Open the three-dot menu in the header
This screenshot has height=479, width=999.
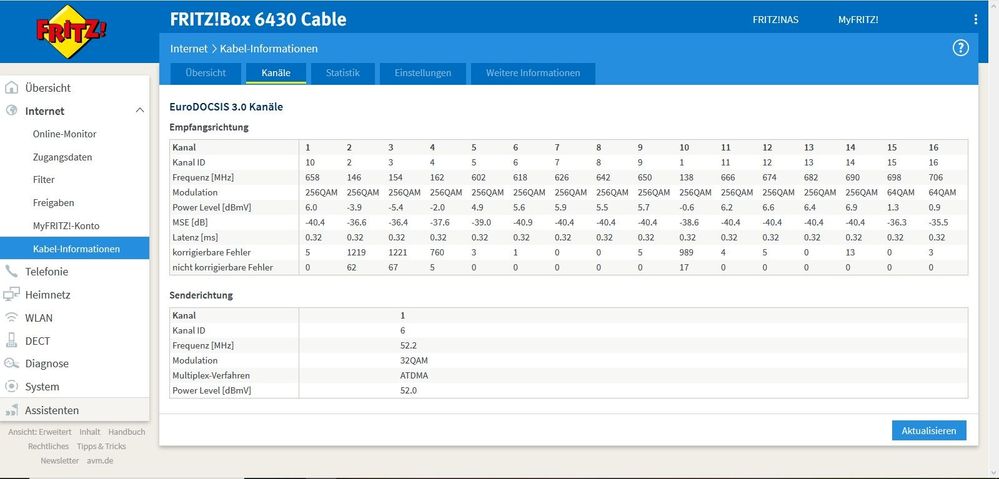click(x=975, y=20)
